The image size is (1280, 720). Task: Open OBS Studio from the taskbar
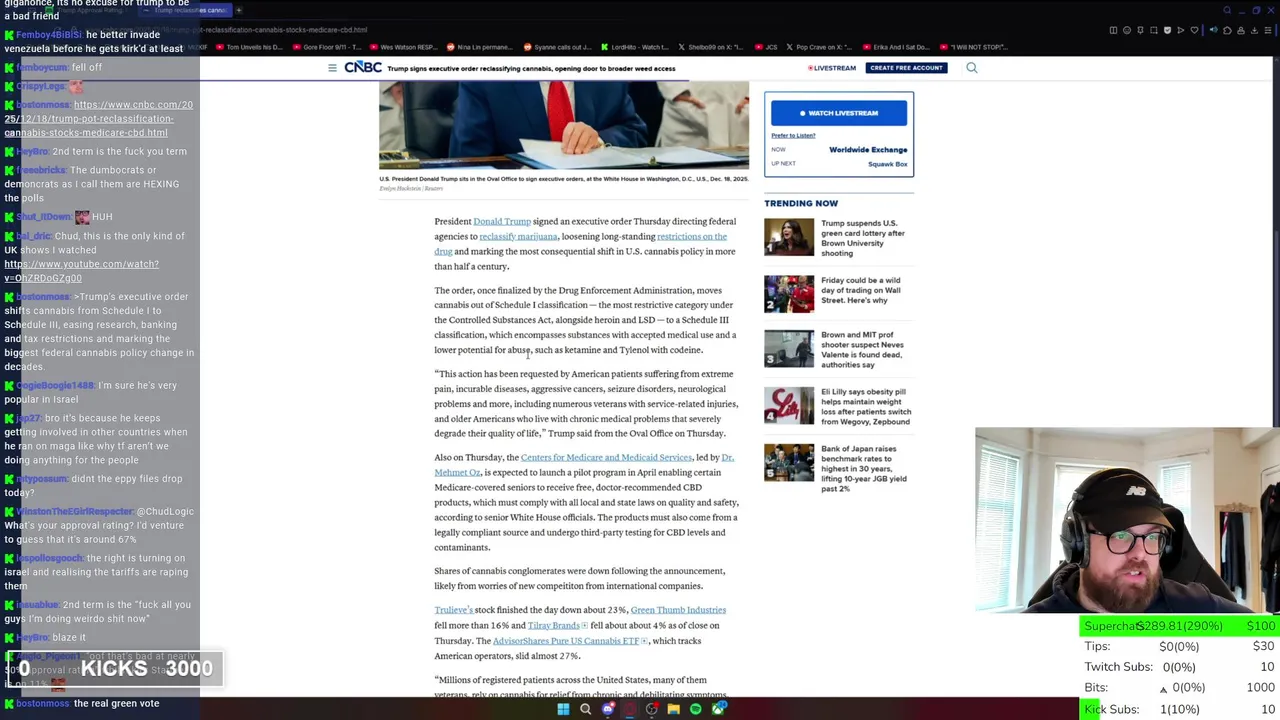coord(652,709)
